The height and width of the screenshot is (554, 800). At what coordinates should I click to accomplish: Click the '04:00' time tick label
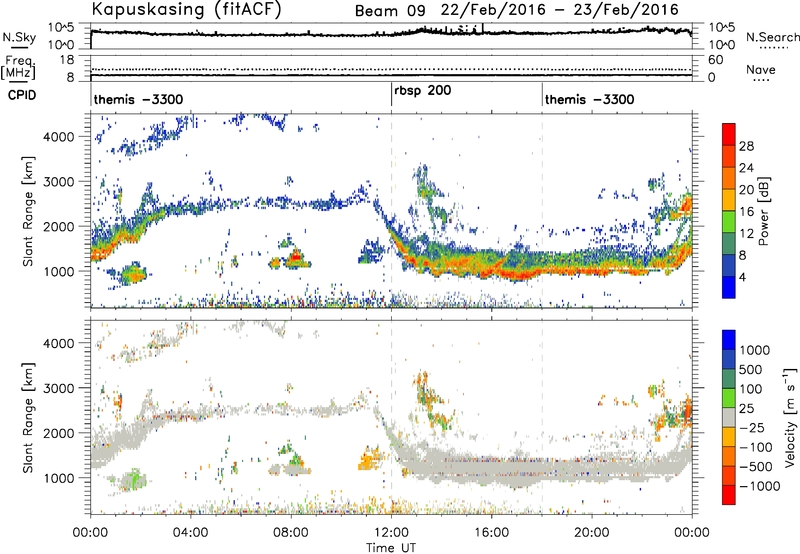pyautogui.click(x=190, y=533)
